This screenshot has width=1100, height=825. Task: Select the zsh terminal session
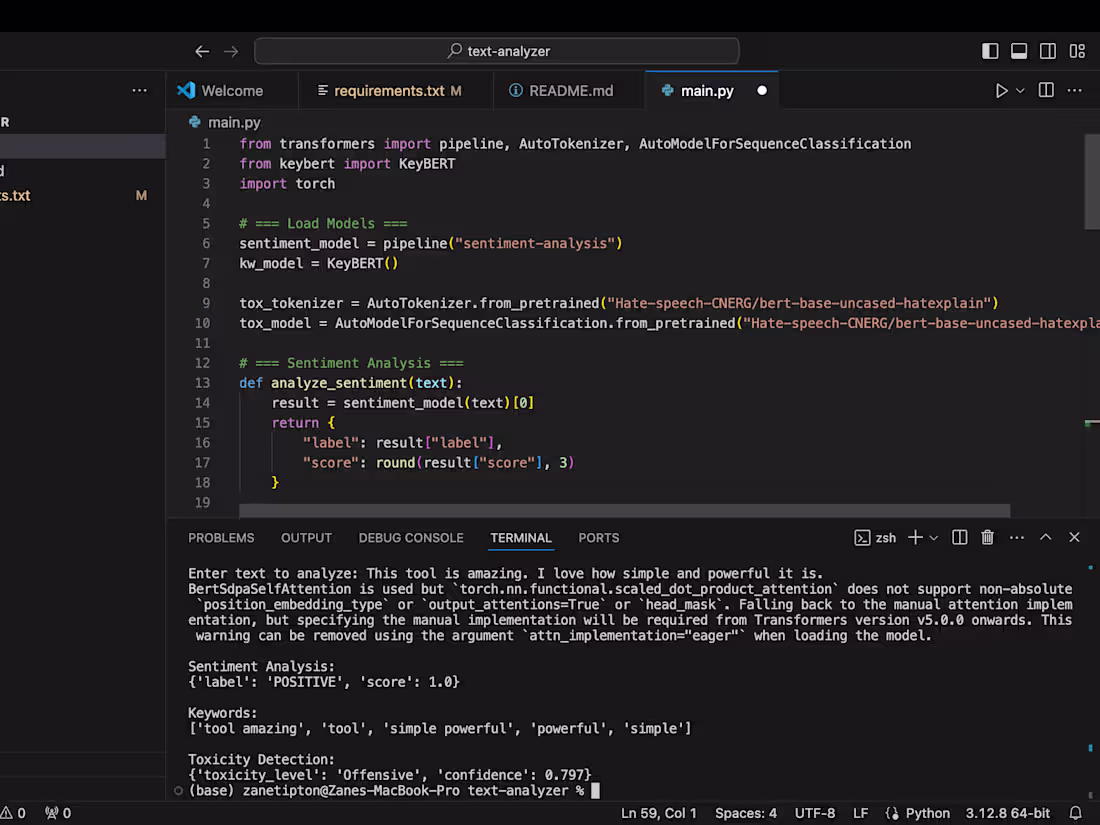880,537
